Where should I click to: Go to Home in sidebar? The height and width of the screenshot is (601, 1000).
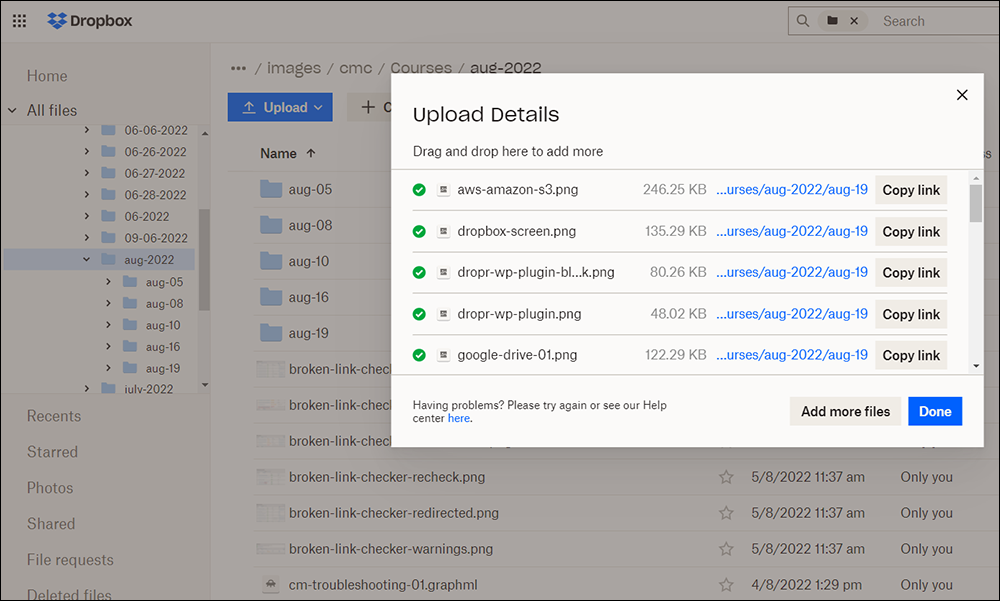pyautogui.click(x=47, y=76)
